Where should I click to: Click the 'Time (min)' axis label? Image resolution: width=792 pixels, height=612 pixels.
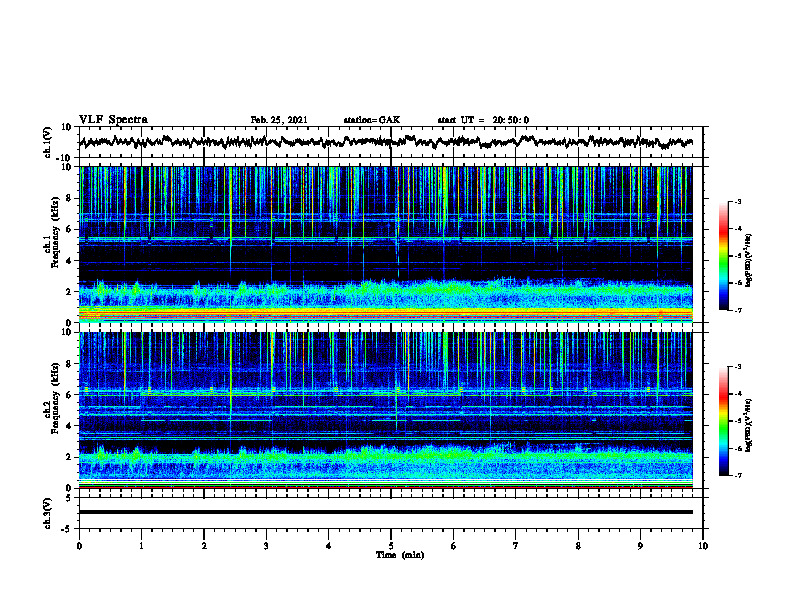pyautogui.click(x=400, y=555)
